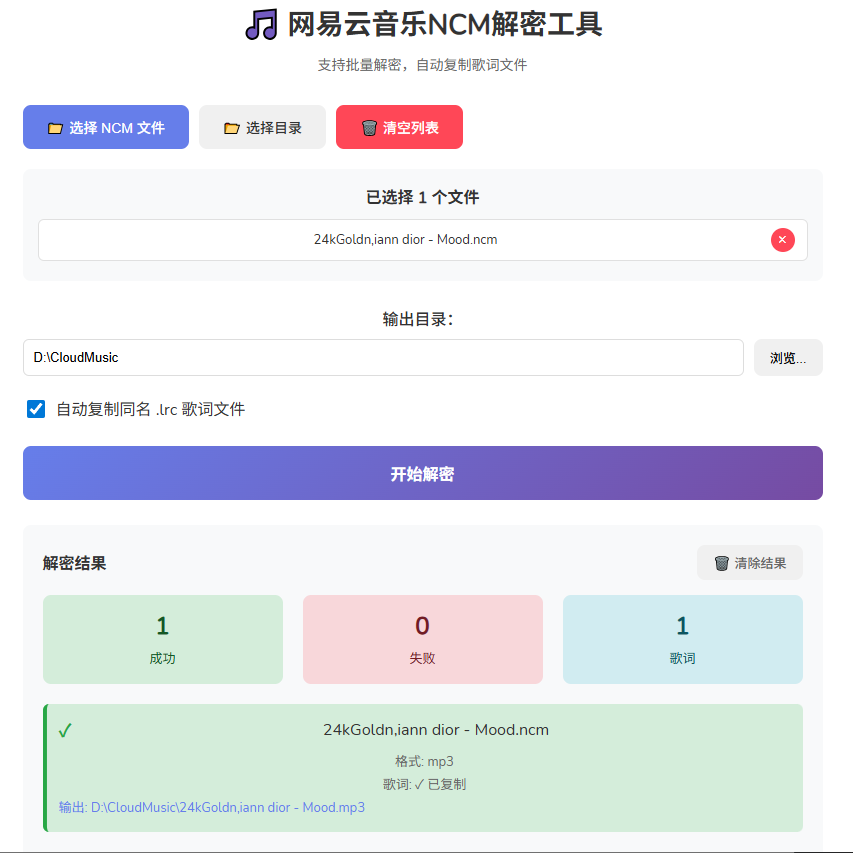Click the 失败 count card
The image size is (853, 853).
click(x=423, y=639)
